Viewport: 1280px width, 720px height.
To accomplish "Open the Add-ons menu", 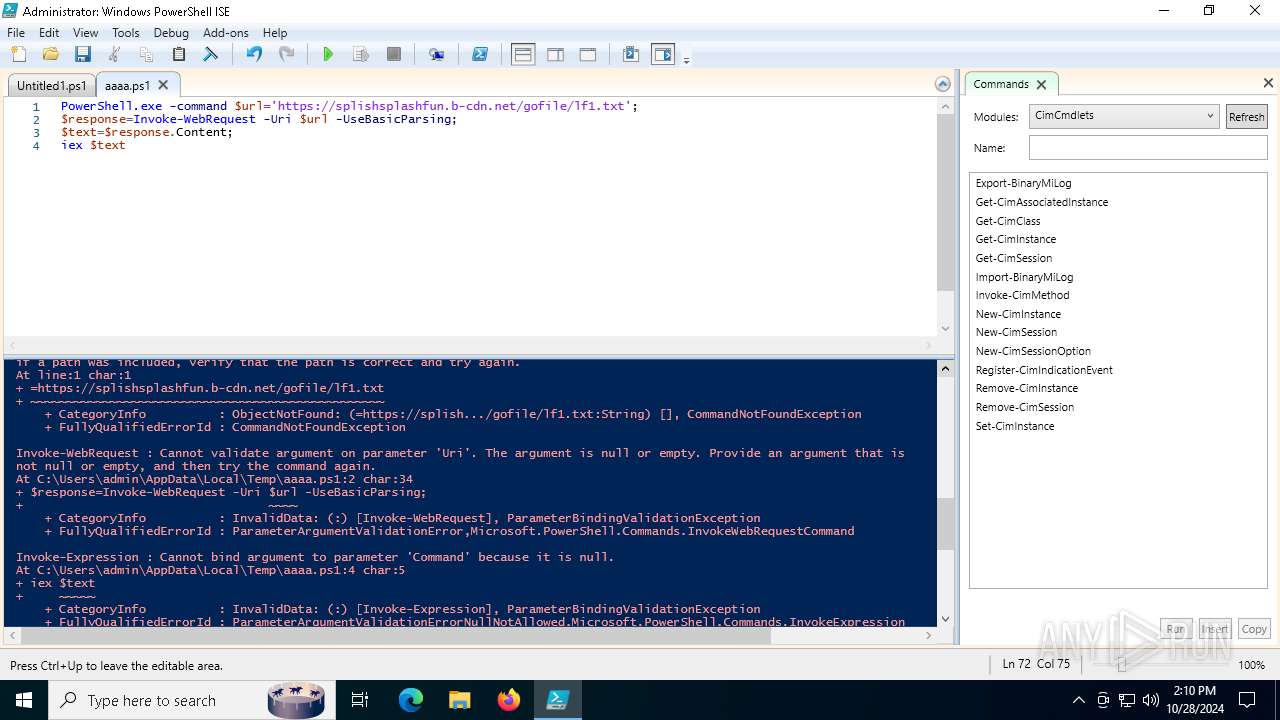I will tap(226, 32).
